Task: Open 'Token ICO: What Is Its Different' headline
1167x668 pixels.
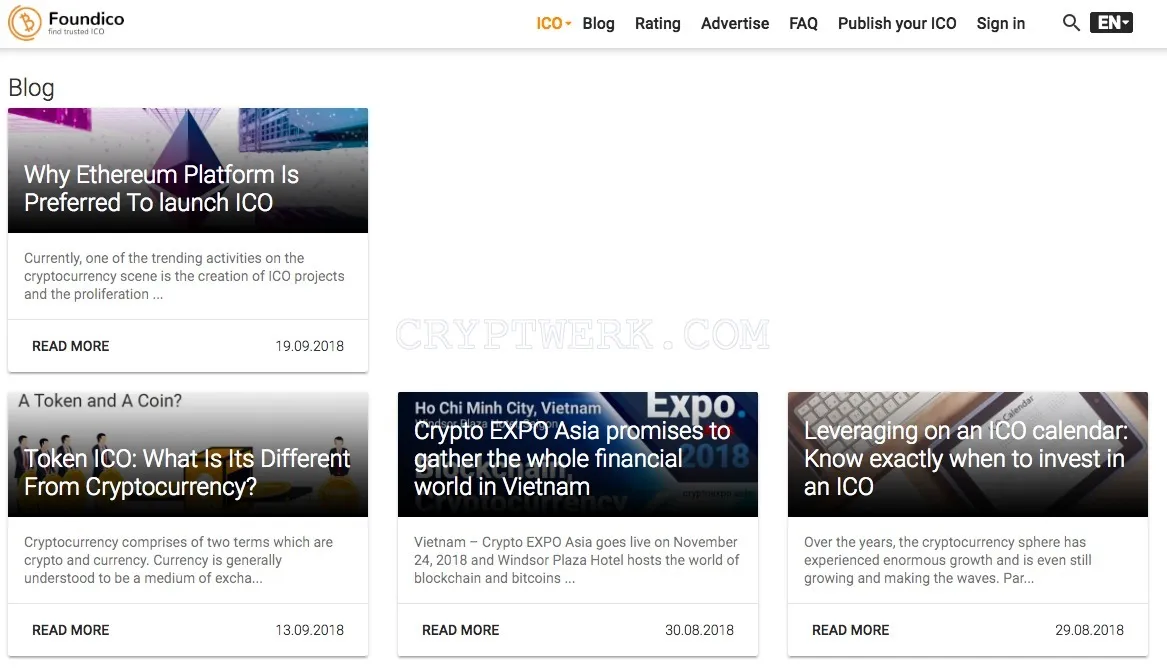Action: point(187,472)
